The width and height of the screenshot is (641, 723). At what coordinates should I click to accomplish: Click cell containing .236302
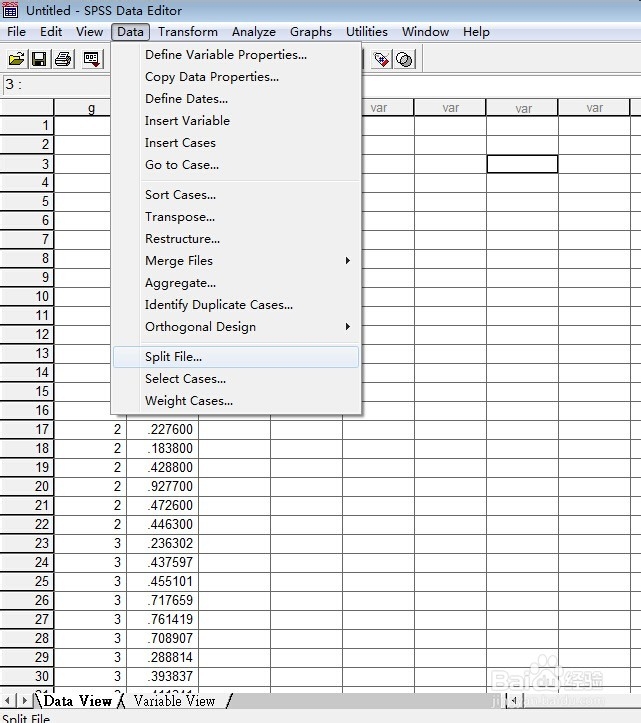[x=163, y=544]
